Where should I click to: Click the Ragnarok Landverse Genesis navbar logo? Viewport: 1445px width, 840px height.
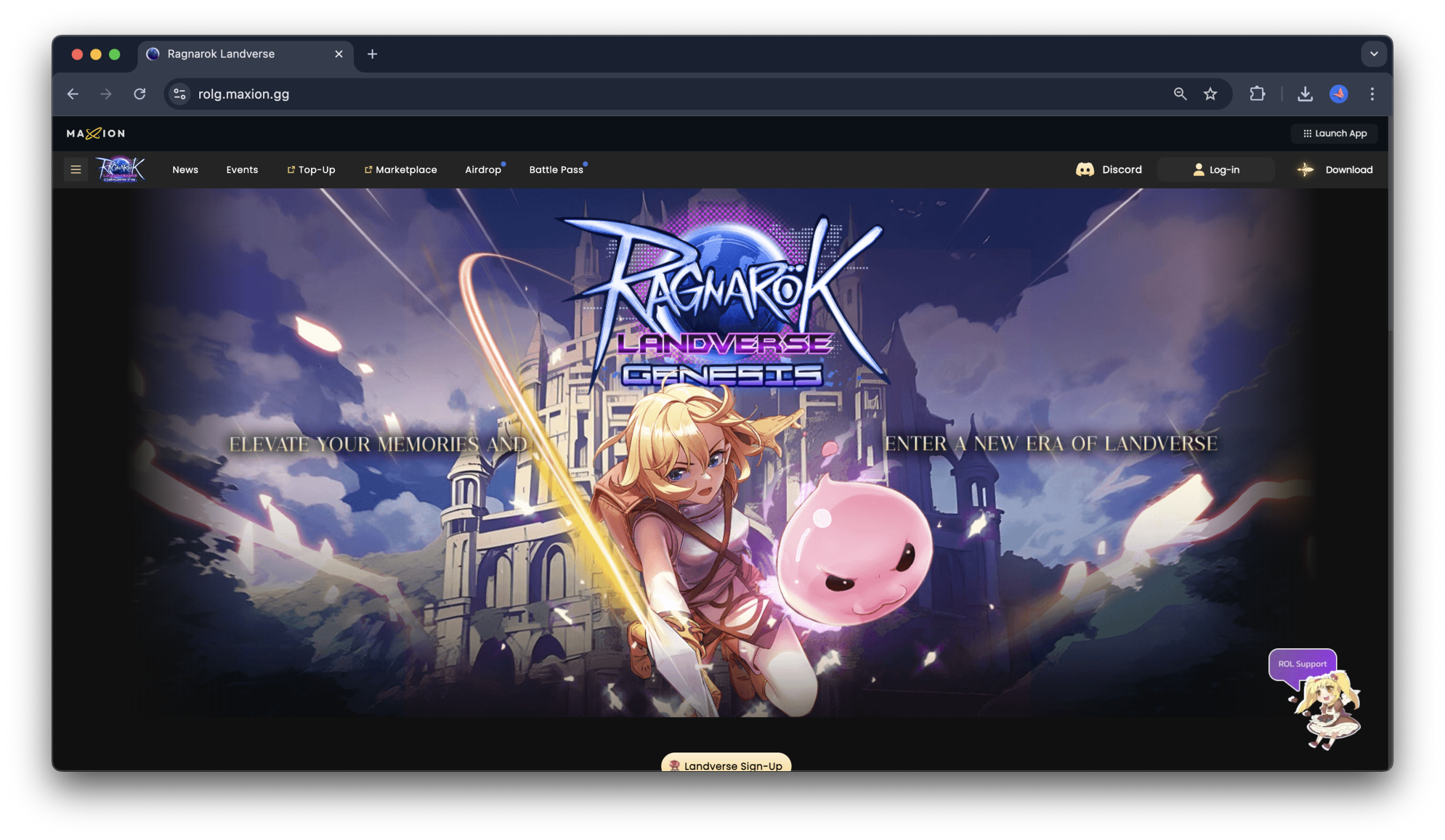coord(120,170)
